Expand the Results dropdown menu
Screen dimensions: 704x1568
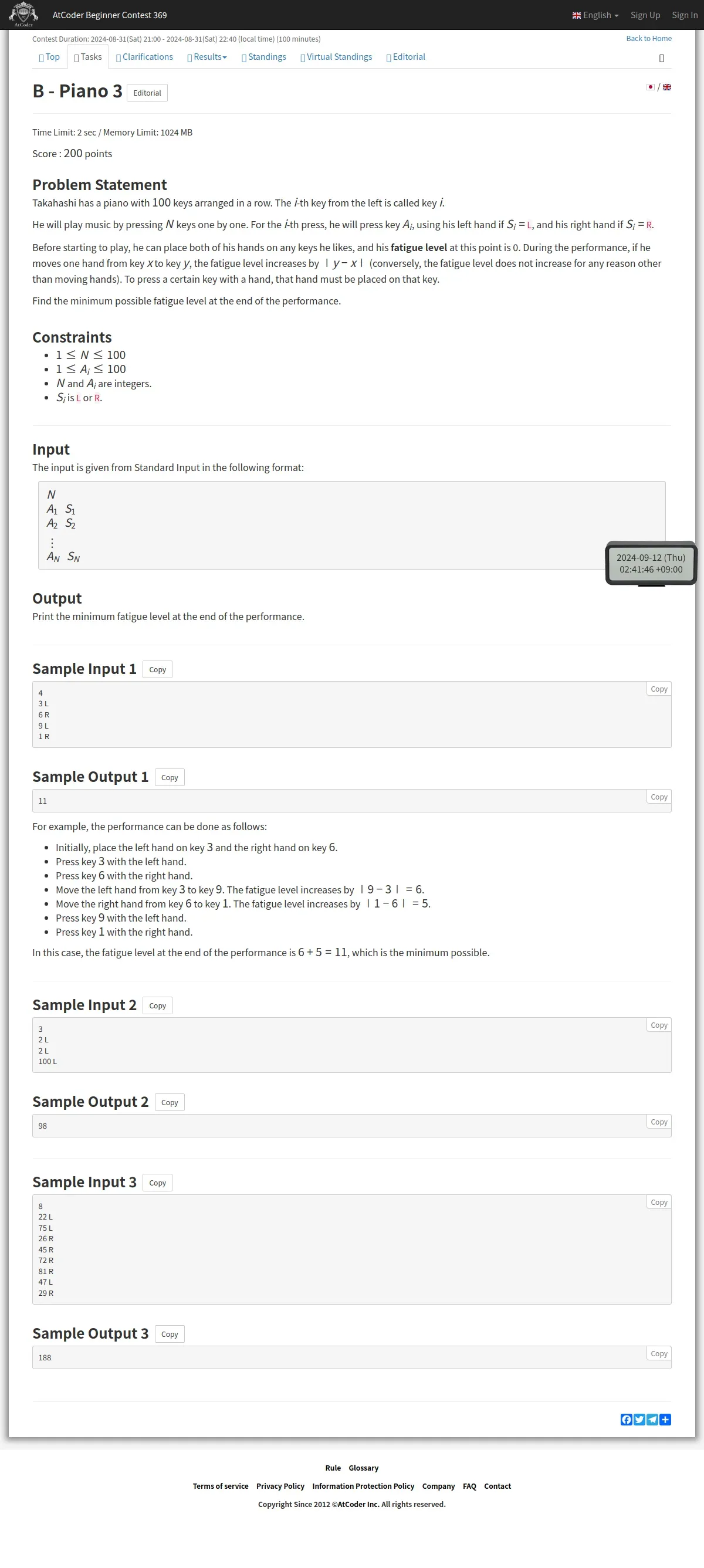point(207,57)
